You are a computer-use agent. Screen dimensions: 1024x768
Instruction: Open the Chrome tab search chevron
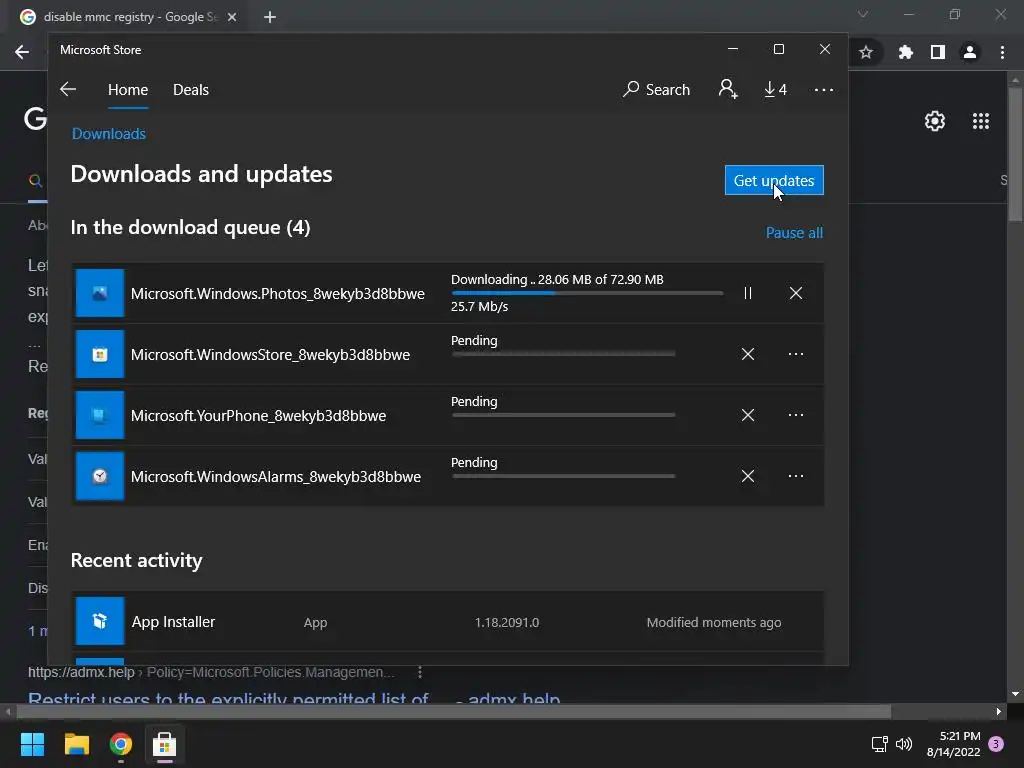click(x=863, y=14)
